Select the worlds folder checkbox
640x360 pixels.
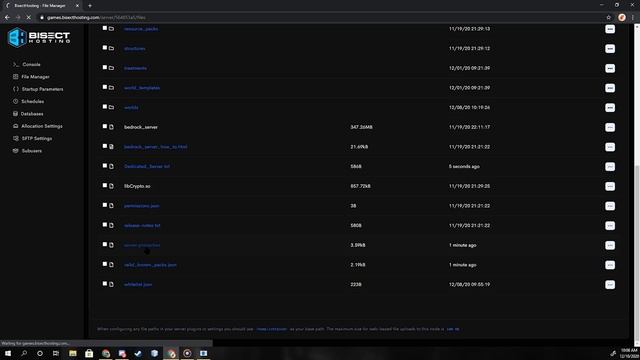point(104,107)
